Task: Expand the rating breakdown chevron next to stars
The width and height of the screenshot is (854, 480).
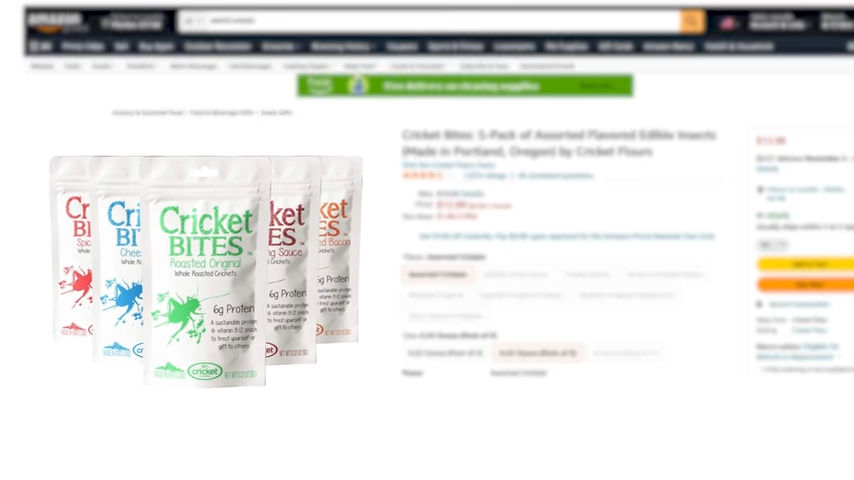Action: click(452, 175)
